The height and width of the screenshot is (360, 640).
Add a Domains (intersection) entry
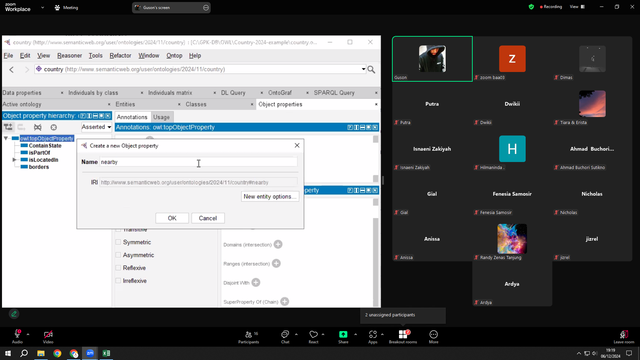pos(278,244)
